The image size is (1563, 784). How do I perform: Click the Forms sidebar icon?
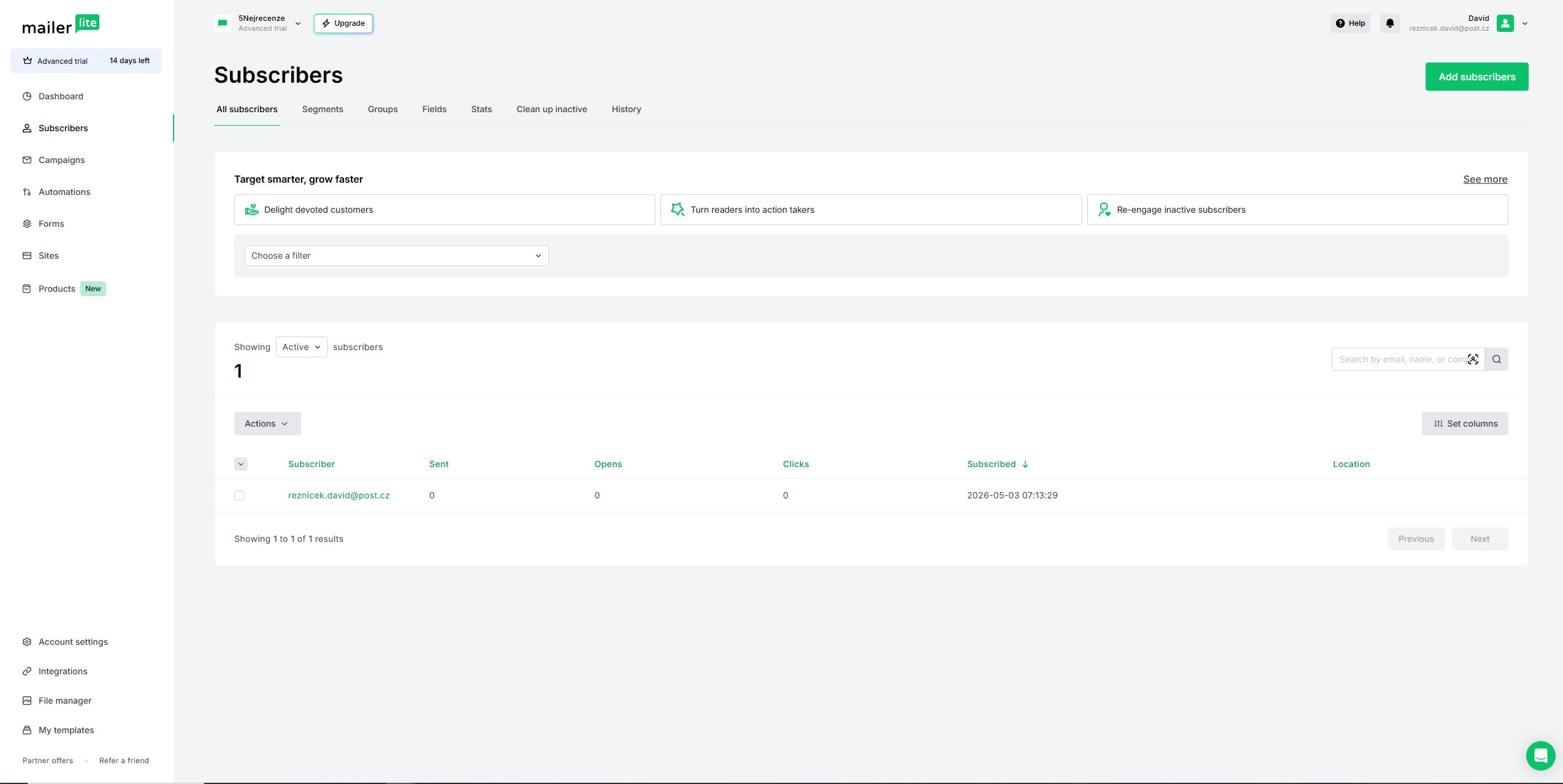27,224
